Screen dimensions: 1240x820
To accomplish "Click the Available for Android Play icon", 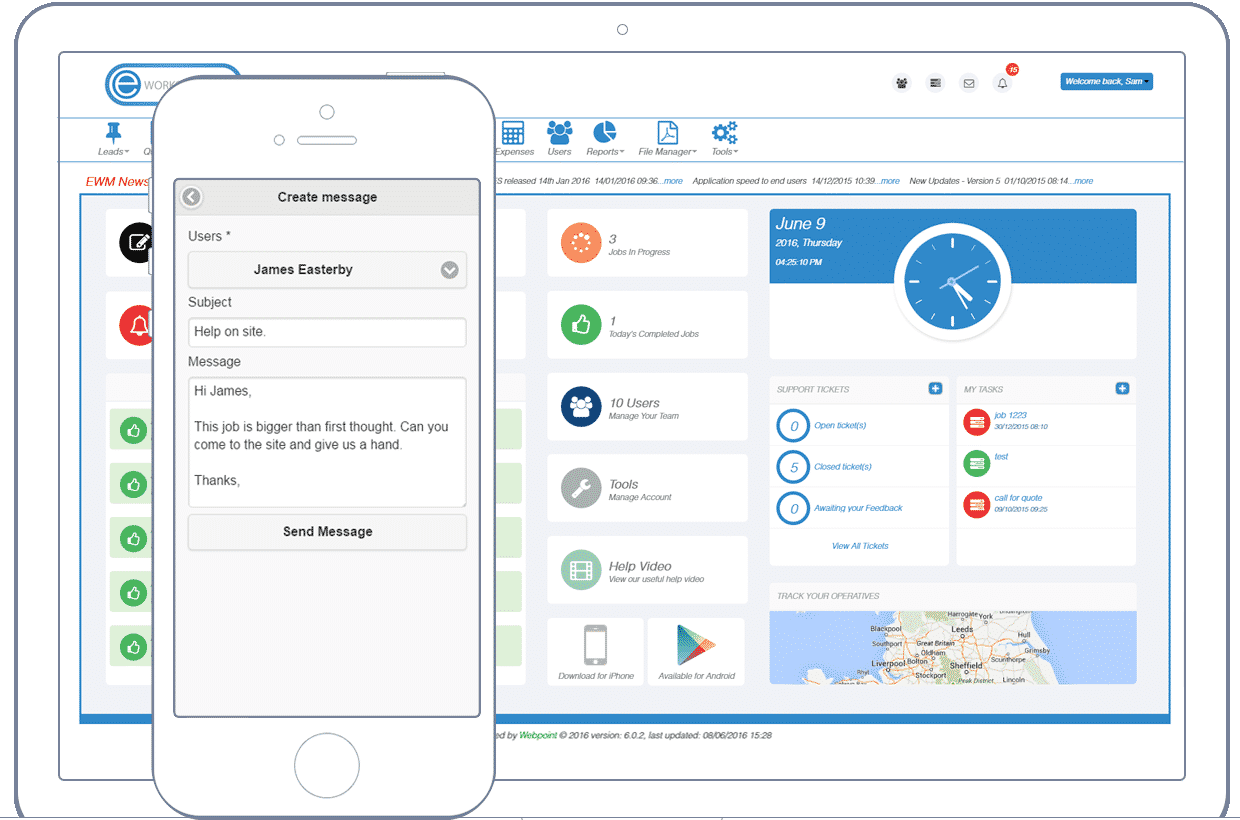I will (x=696, y=645).
